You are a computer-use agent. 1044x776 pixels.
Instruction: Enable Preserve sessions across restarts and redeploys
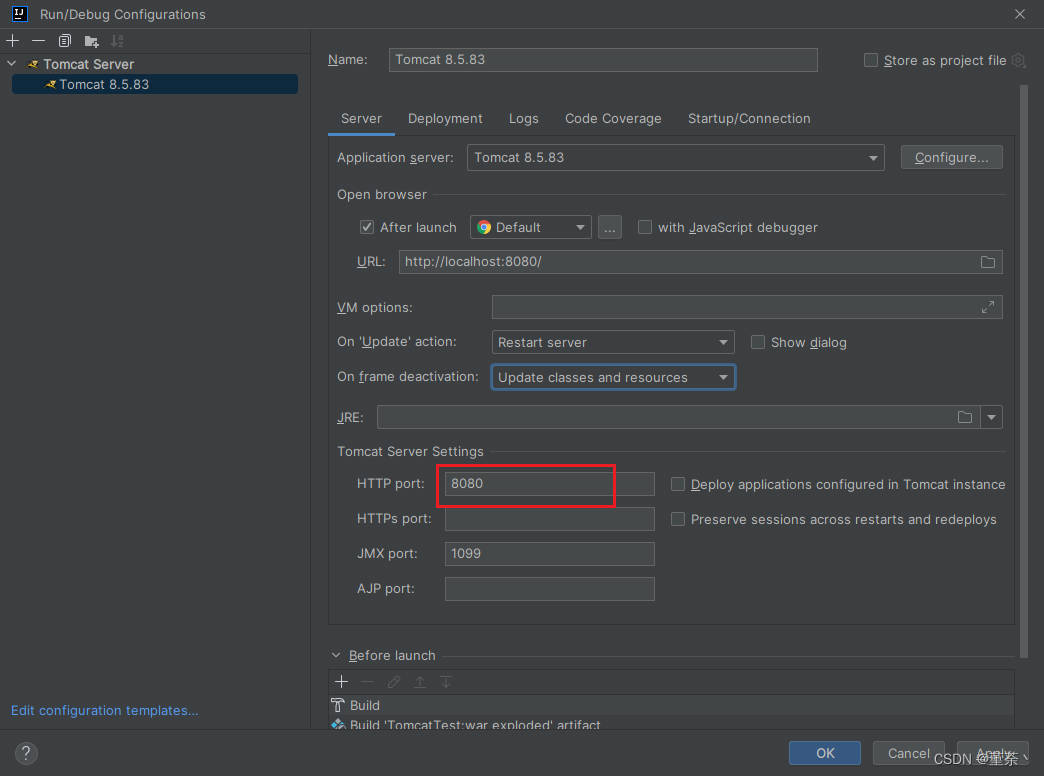(x=677, y=519)
